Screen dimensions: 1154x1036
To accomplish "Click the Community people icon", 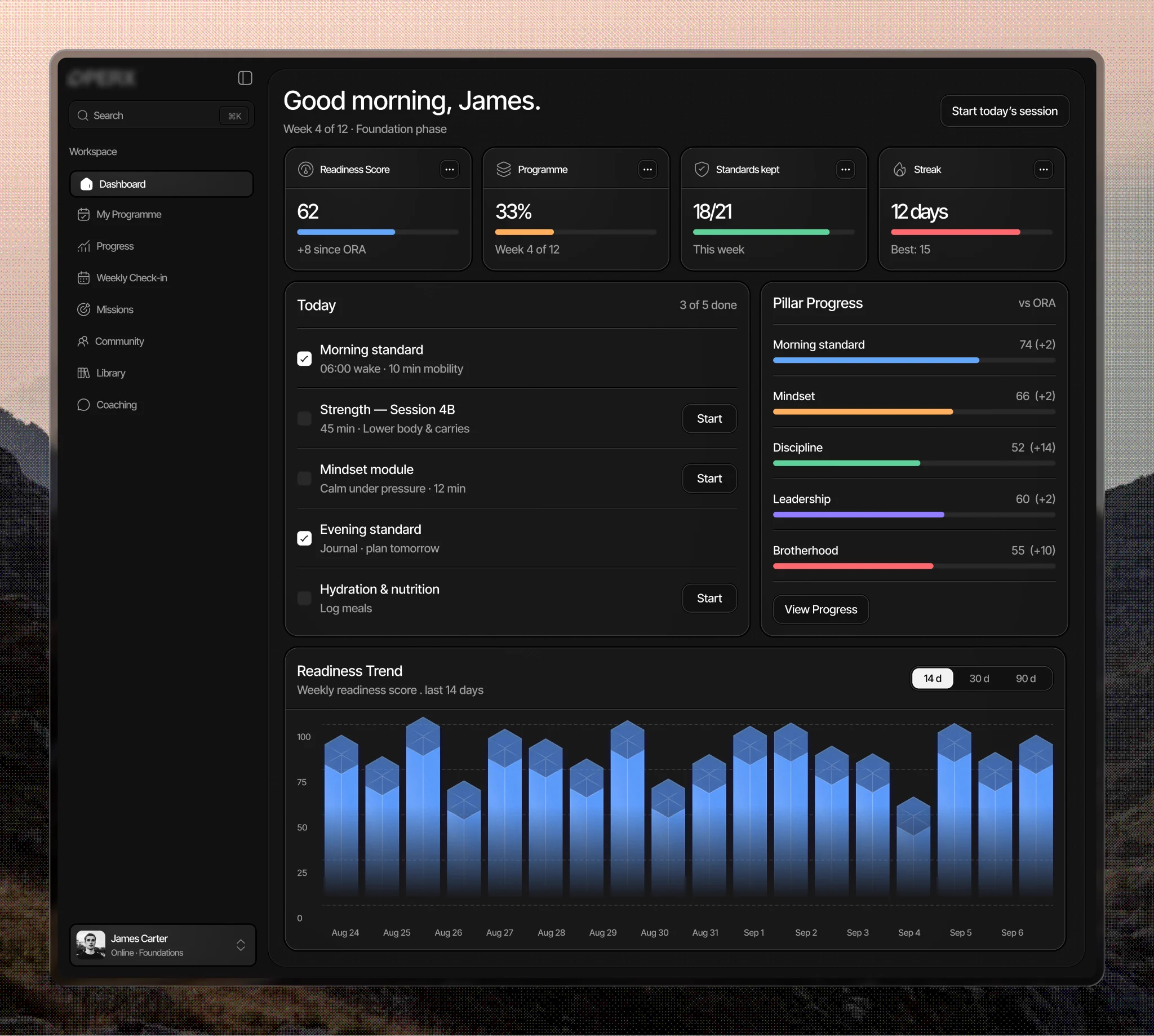I will coord(83,342).
